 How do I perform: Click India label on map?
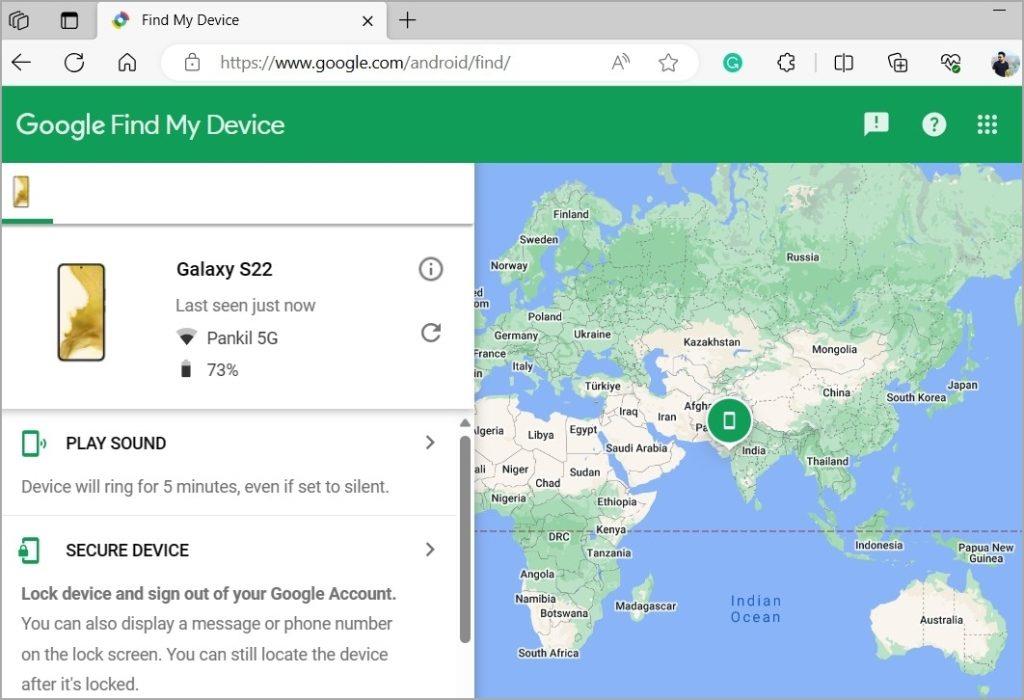tap(754, 450)
